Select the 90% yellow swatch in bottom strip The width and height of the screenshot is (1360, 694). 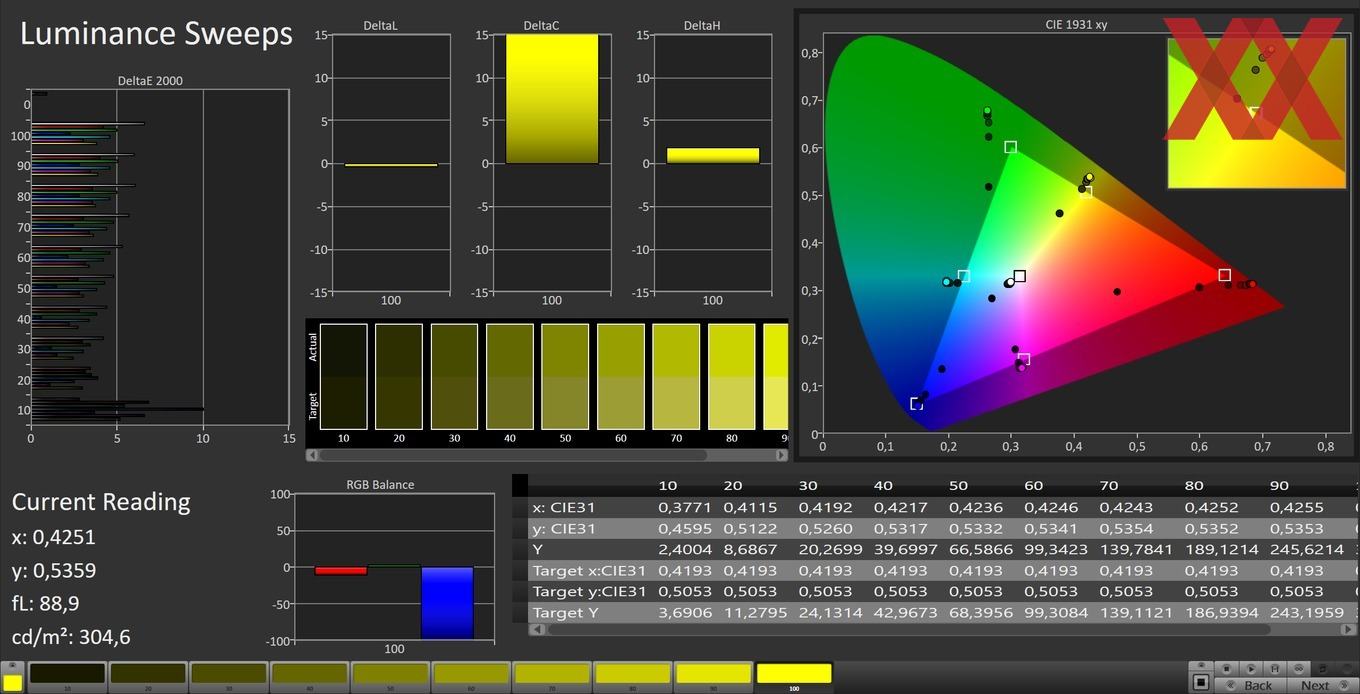714,675
